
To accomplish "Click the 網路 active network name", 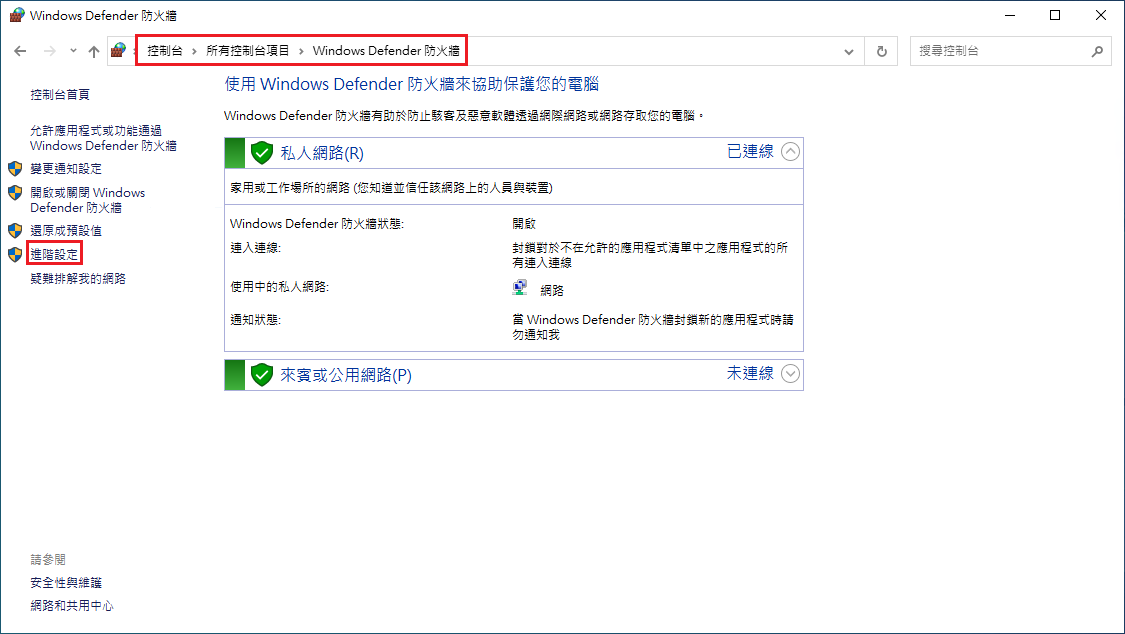I will [x=552, y=290].
